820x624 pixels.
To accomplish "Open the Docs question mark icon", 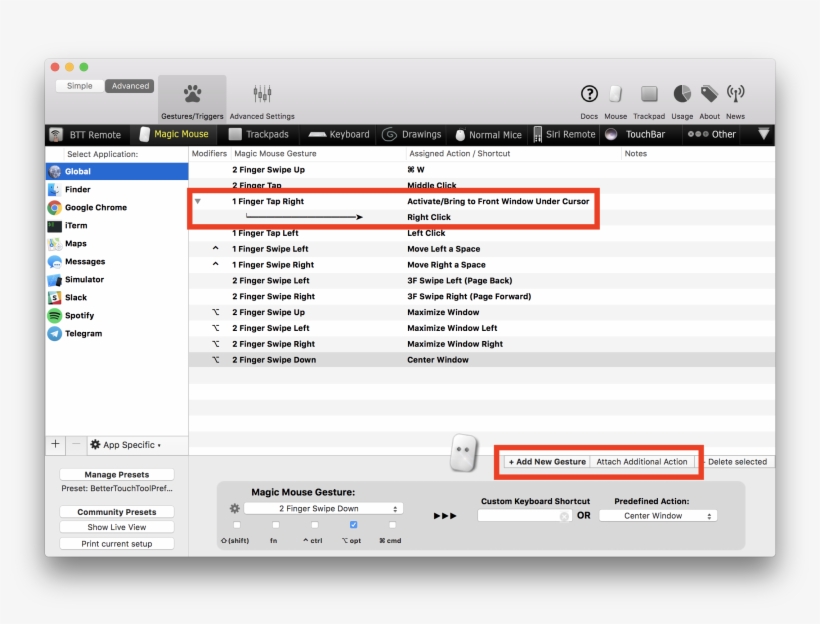I will (589, 94).
